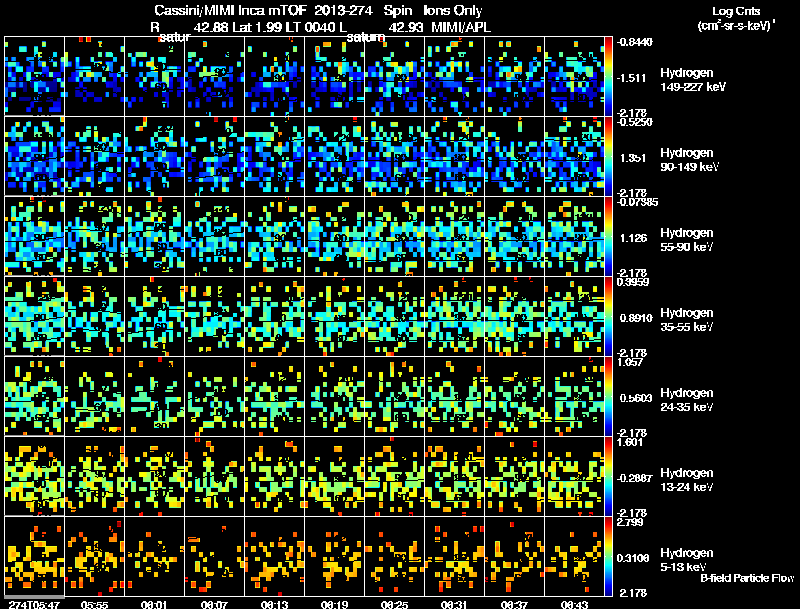Select the 06:43 time label

pyautogui.click(x=574, y=605)
